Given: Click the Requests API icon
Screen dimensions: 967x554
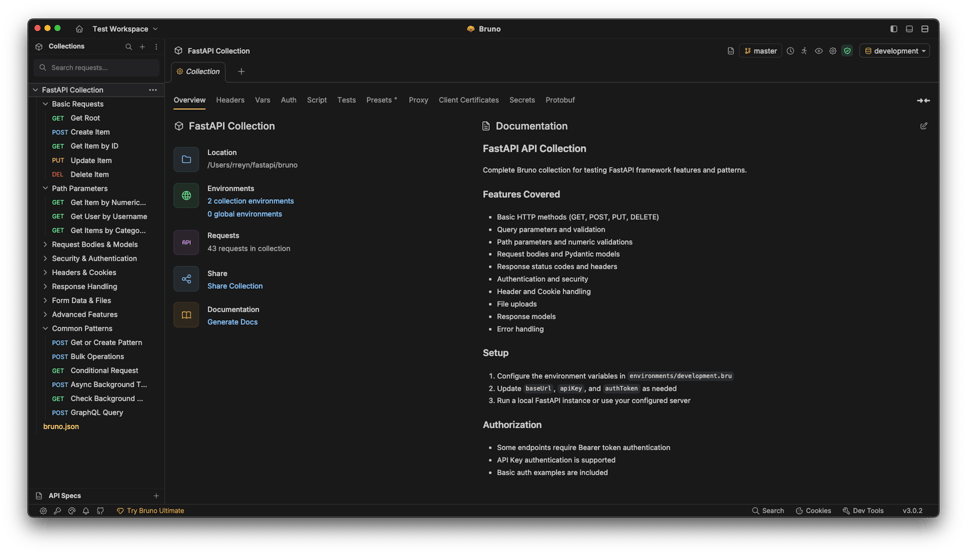Looking at the screenshot, I should click(186, 242).
